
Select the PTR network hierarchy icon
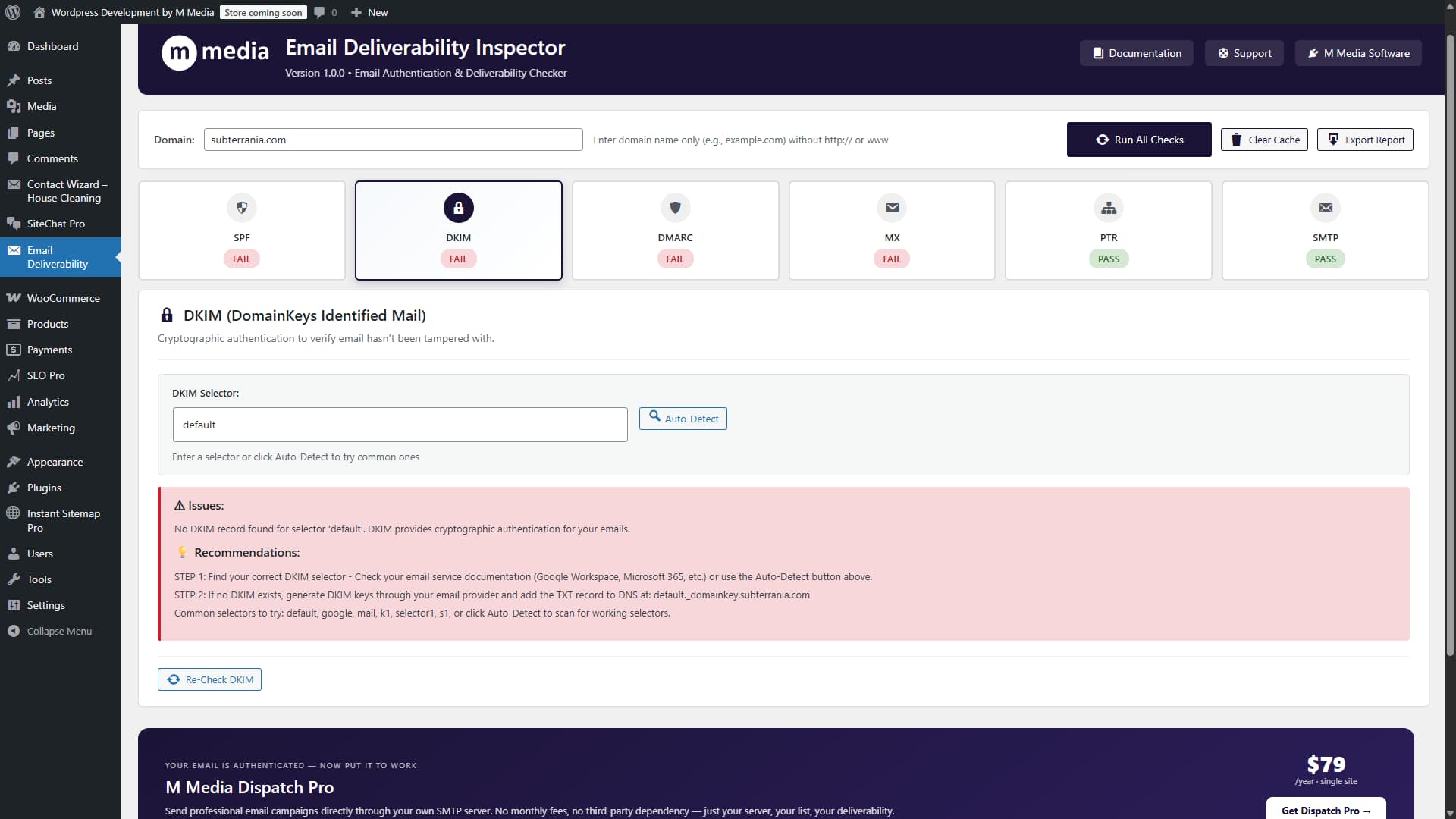coord(1109,208)
